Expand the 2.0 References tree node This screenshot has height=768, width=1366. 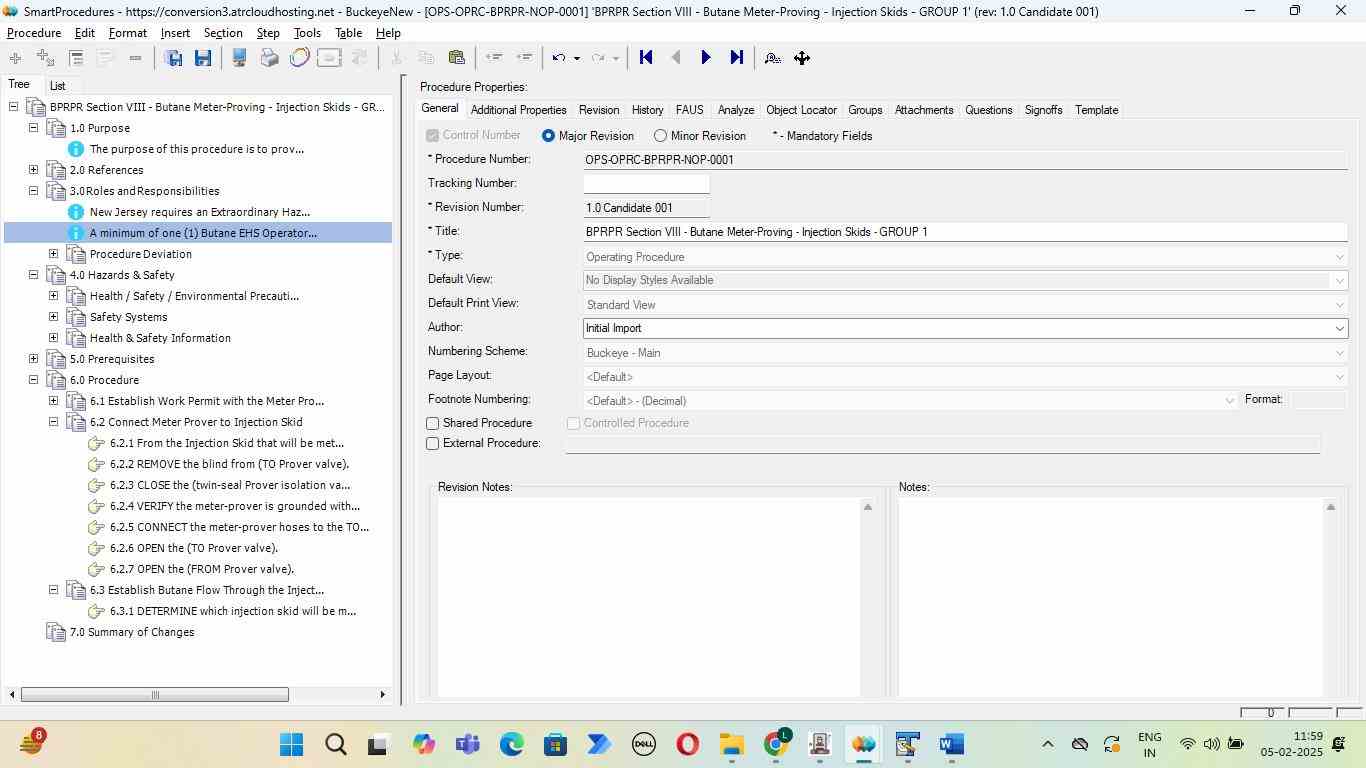(x=33, y=170)
